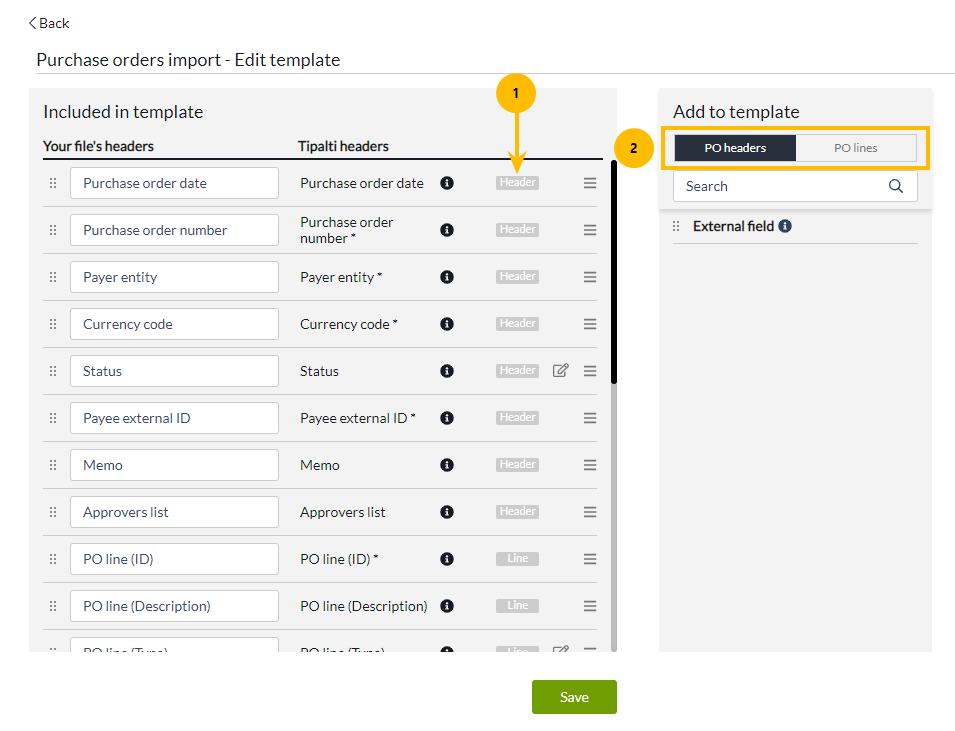Click info icon for Payer entity
This screenshot has height=731, width=955.
[x=447, y=277]
